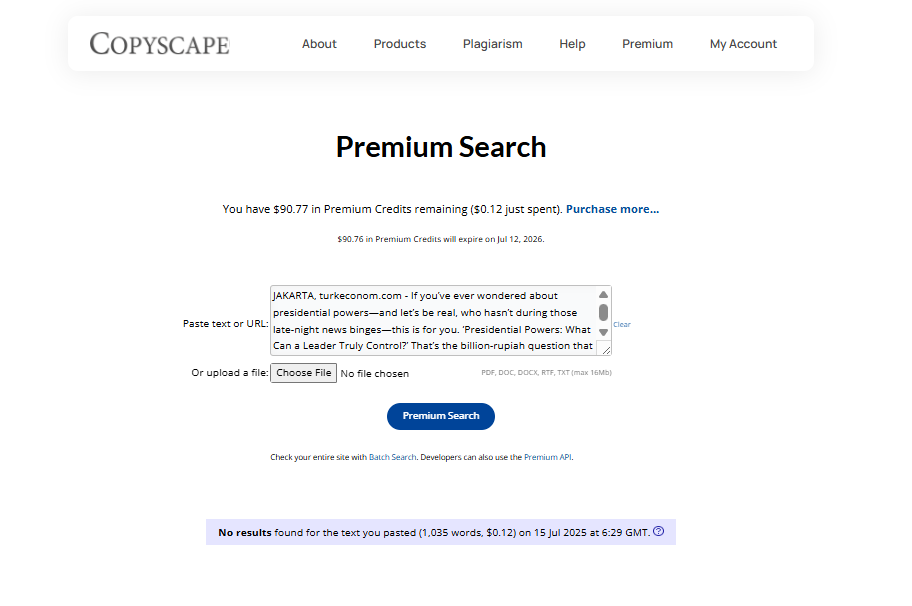Open the Products menu
912x606 pixels.
(400, 44)
